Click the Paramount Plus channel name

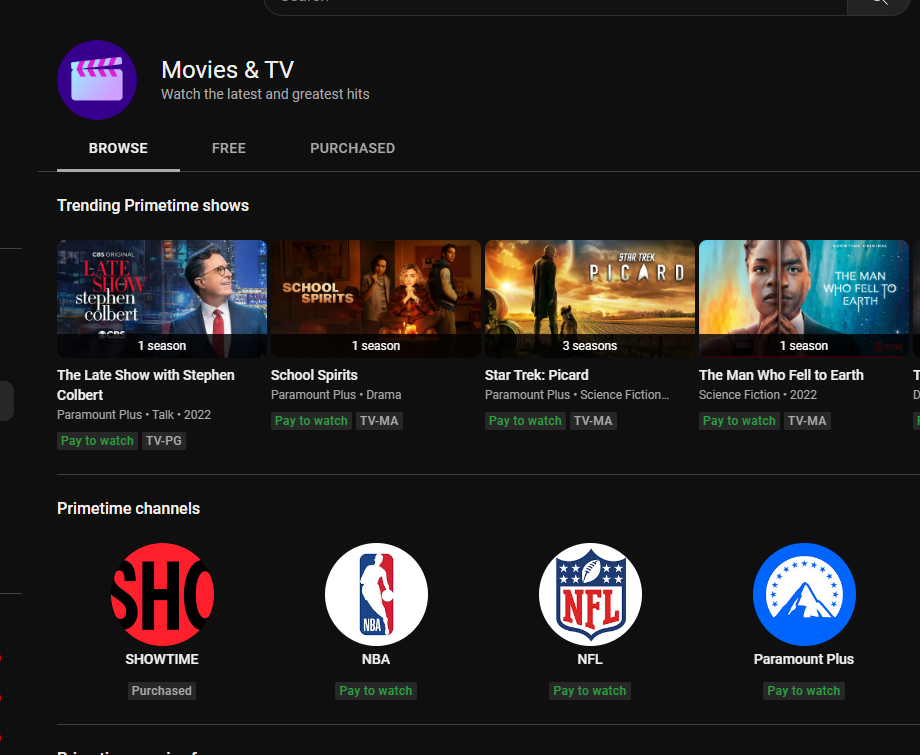coord(804,659)
